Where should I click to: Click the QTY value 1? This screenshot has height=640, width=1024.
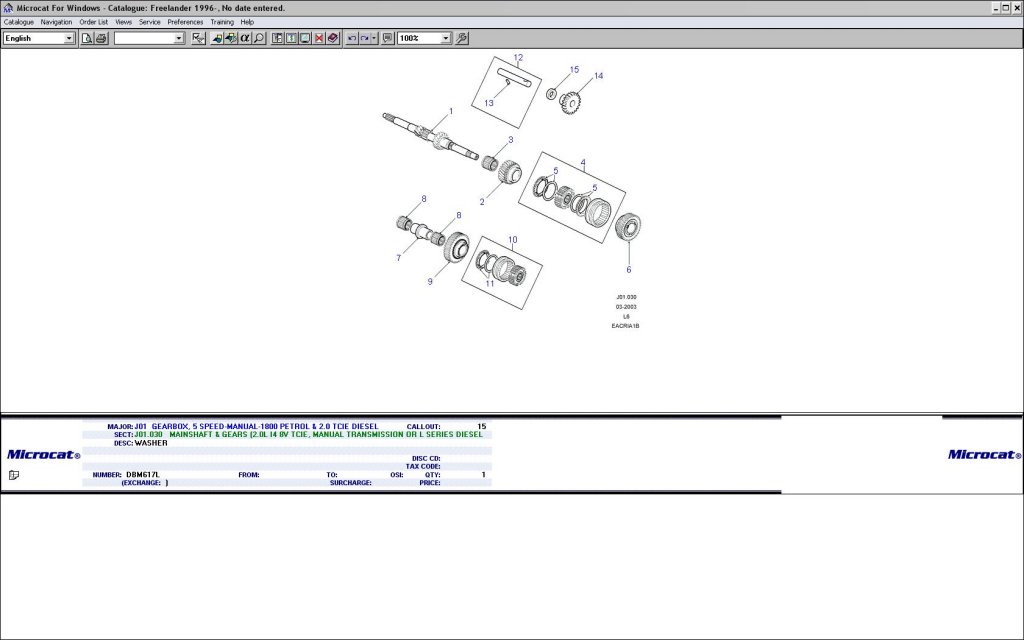pyautogui.click(x=484, y=475)
